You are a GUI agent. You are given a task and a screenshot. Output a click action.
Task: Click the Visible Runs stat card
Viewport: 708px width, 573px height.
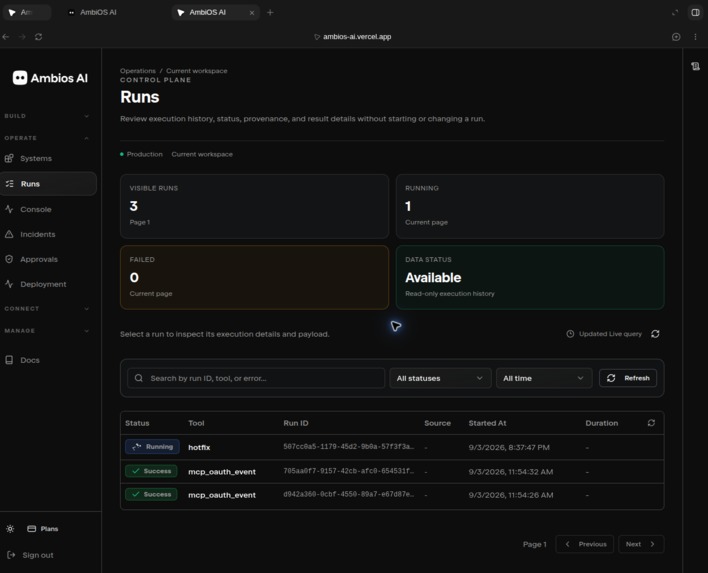click(254, 206)
